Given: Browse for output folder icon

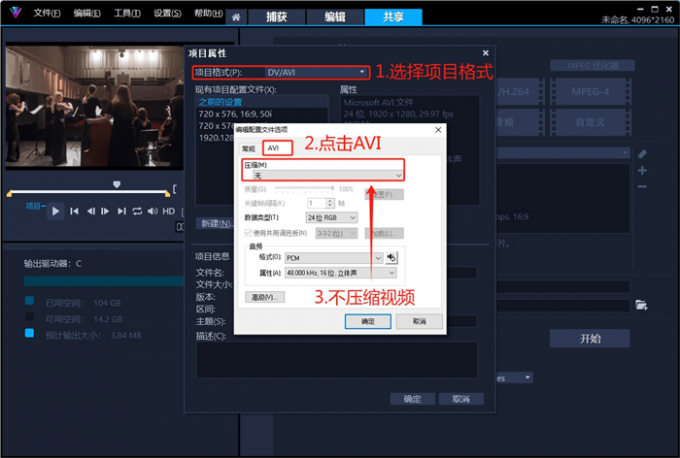Looking at the screenshot, I should 641,305.
